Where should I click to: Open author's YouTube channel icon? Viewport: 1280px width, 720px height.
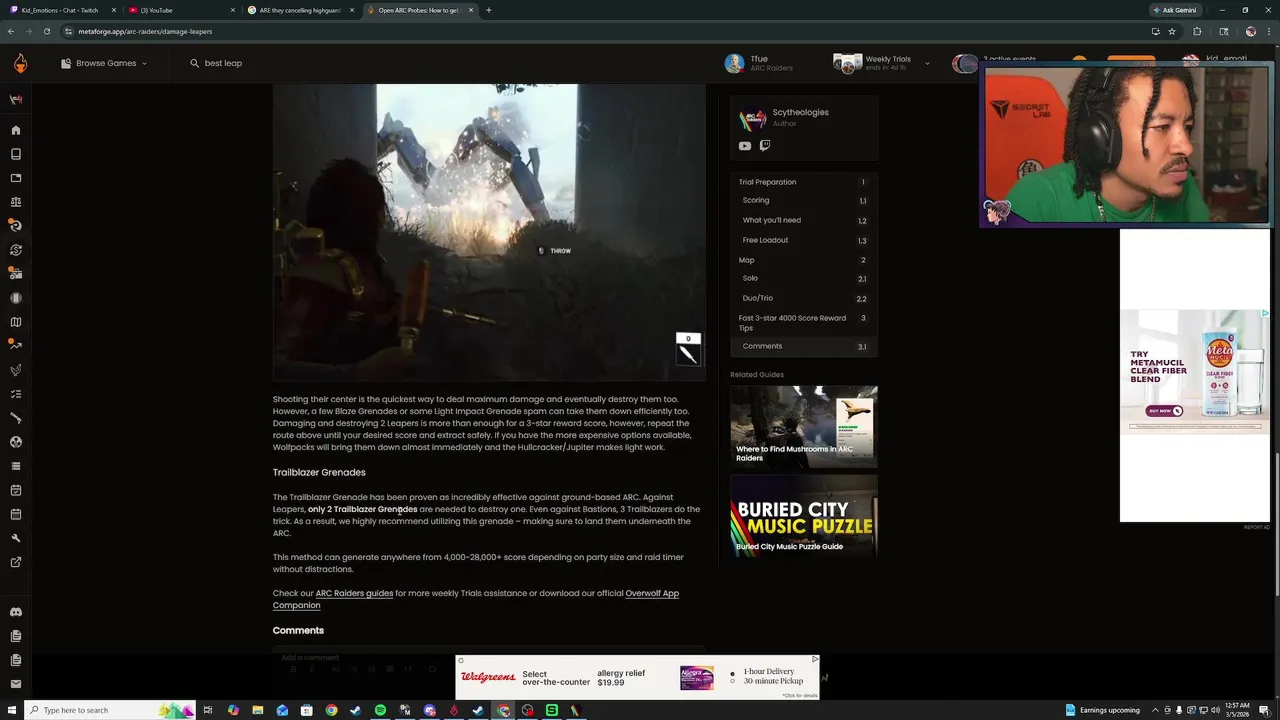click(745, 146)
